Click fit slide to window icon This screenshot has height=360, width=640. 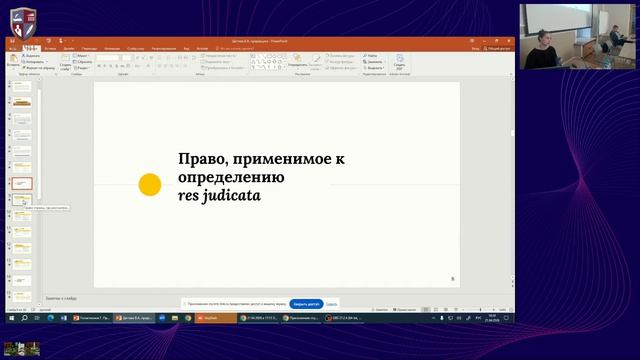510,310
